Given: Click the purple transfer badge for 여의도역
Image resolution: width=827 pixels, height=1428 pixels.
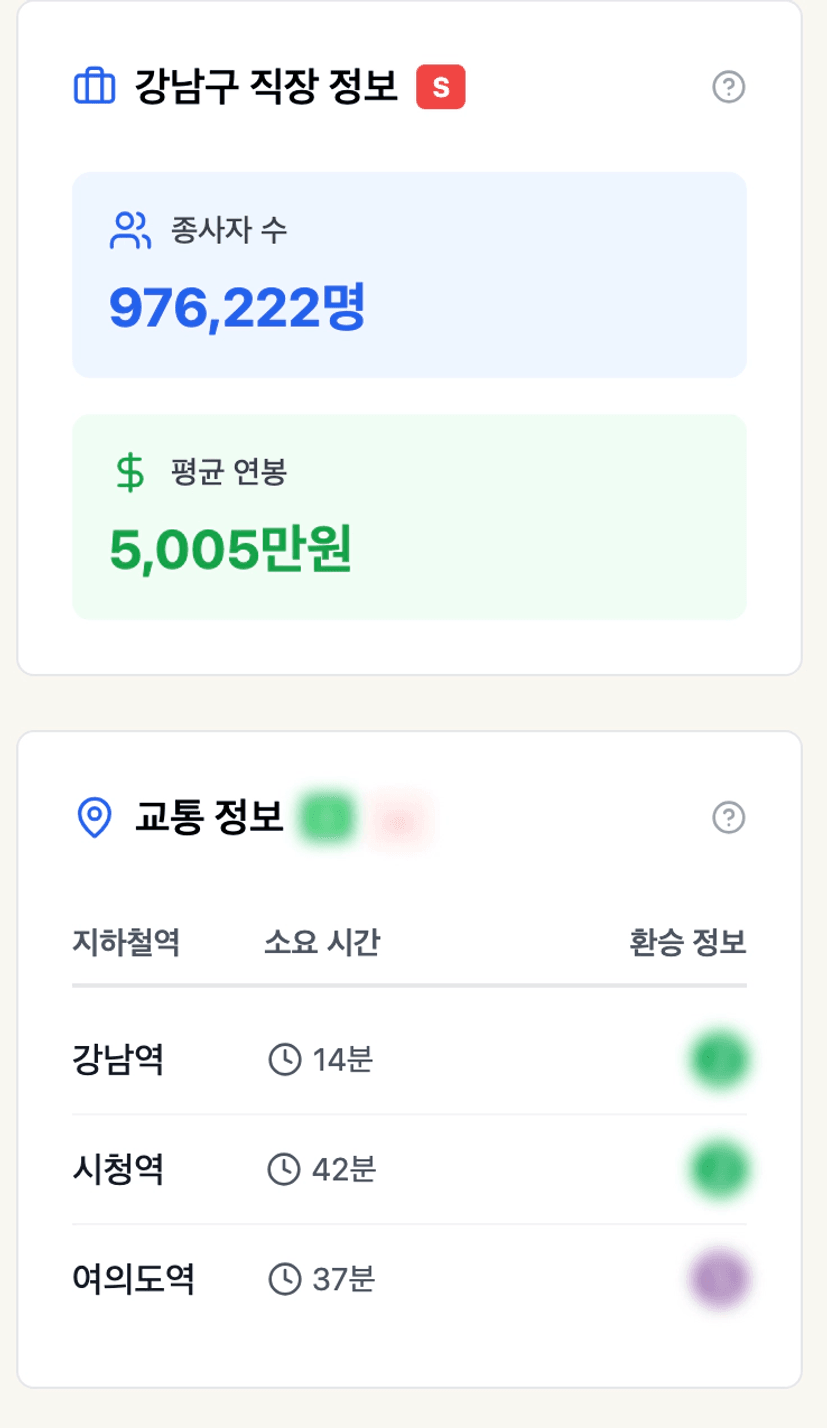Looking at the screenshot, I should 719,1278.
